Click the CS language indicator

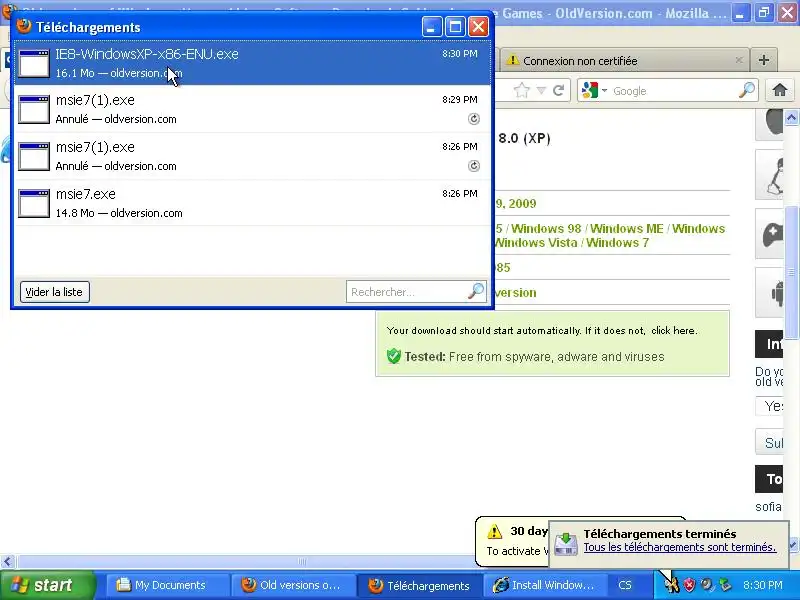(x=625, y=585)
